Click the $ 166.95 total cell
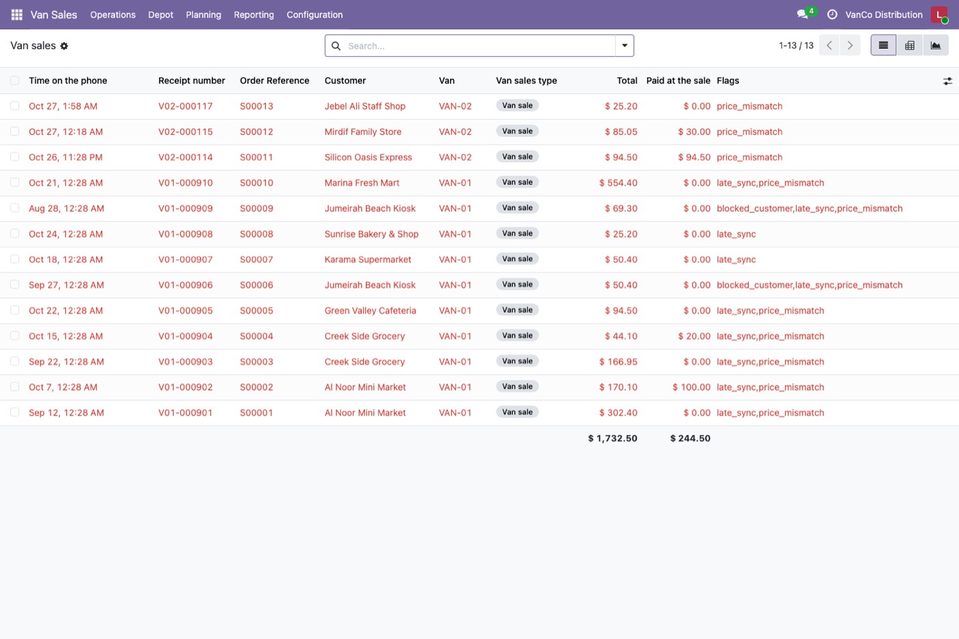 click(x=618, y=362)
